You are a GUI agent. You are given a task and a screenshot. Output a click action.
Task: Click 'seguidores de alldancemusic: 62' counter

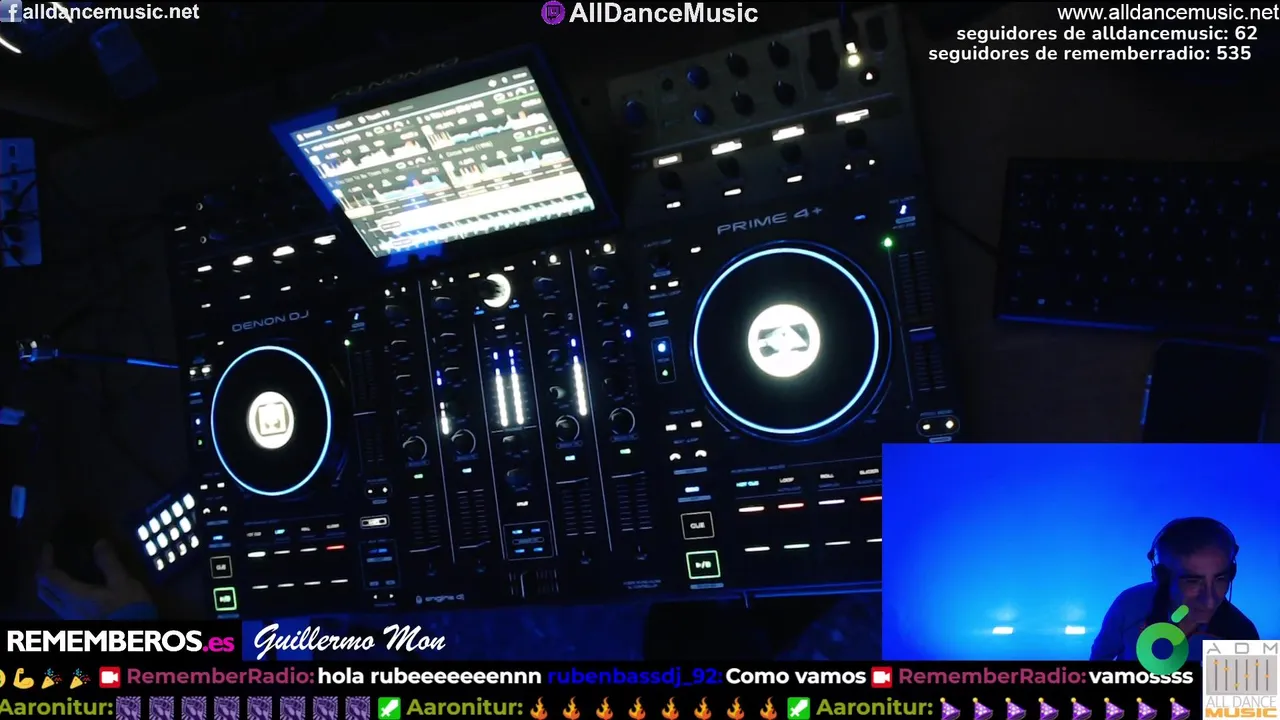pyautogui.click(x=1107, y=34)
